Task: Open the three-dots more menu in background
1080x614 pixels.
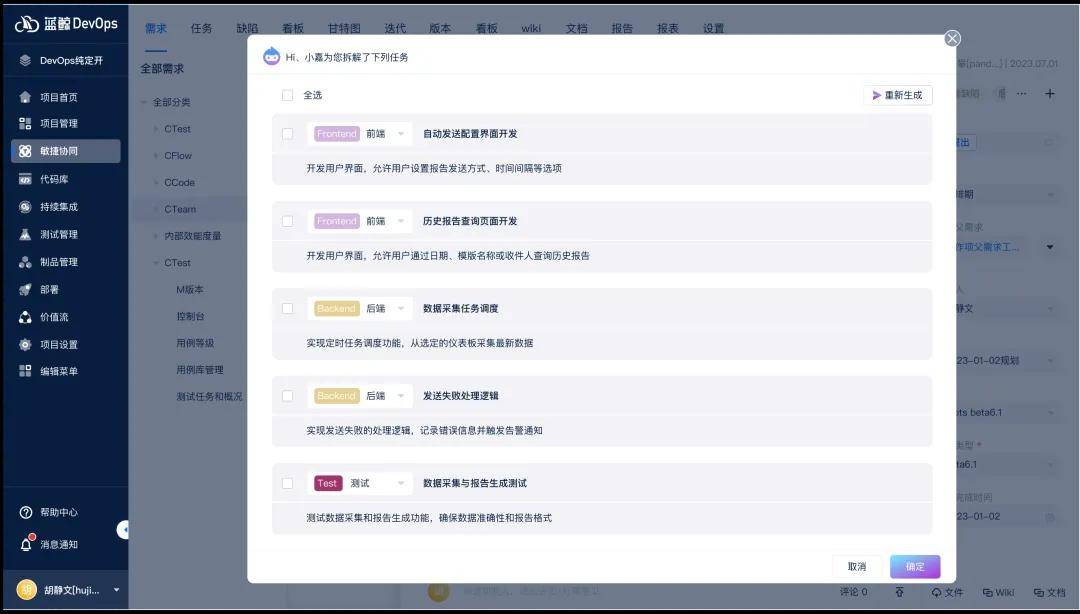Action: (x=1021, y=94)
